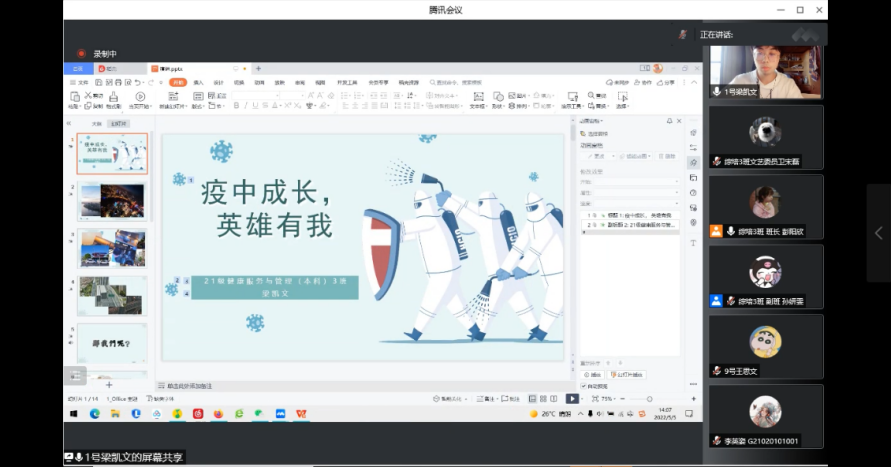Switch to normal view mode in status bar
The height and width of the screenshot is (467, 891).
click(530, 398)
